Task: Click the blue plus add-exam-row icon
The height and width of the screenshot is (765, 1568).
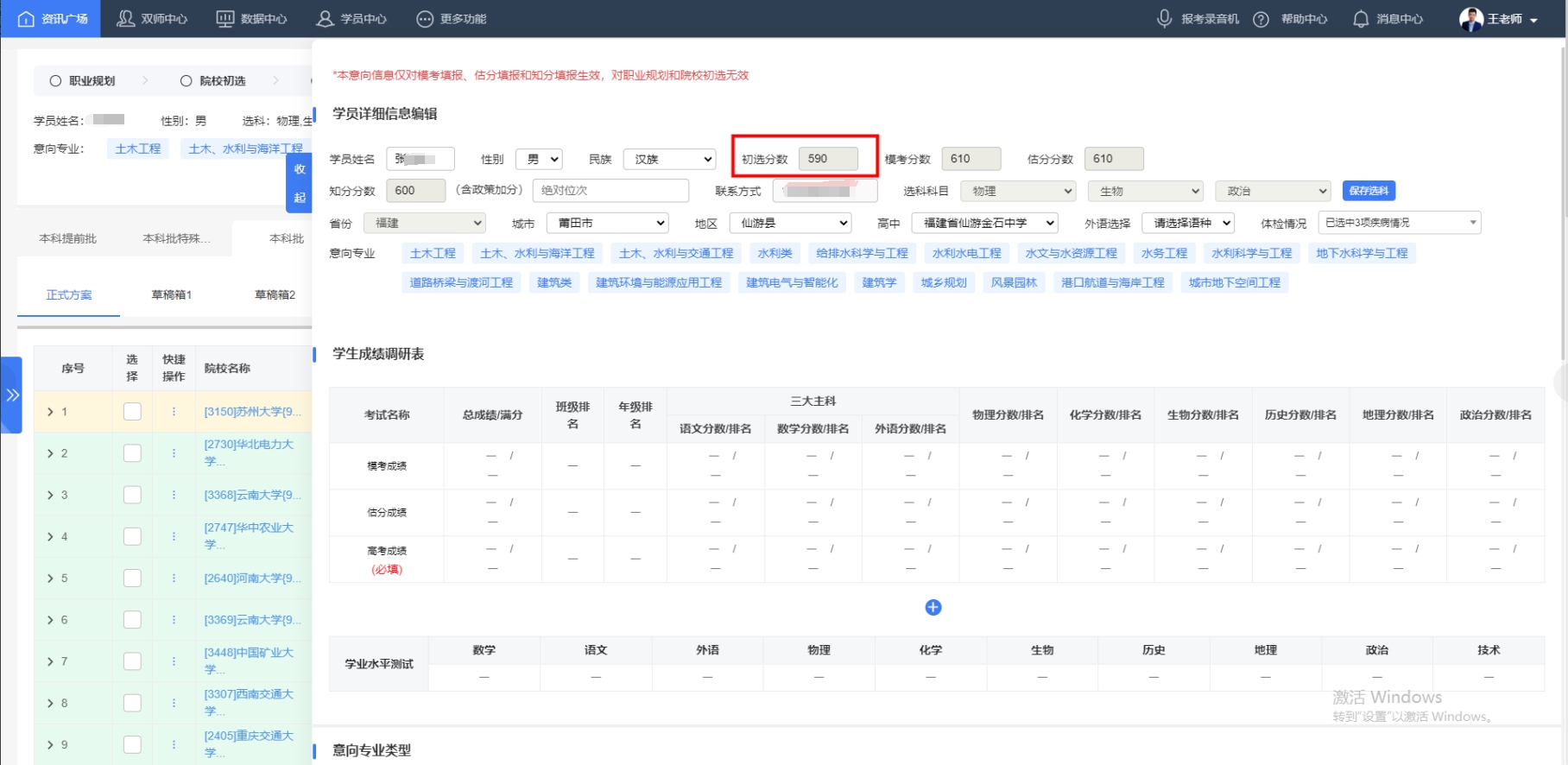Action: (933, 607)
